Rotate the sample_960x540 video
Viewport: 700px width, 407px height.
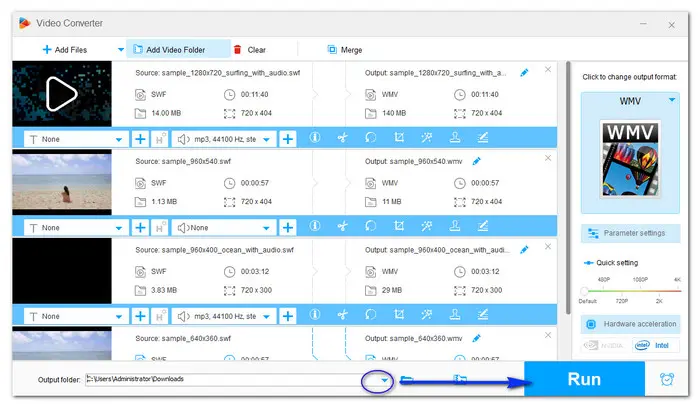(x=371, y=226)
